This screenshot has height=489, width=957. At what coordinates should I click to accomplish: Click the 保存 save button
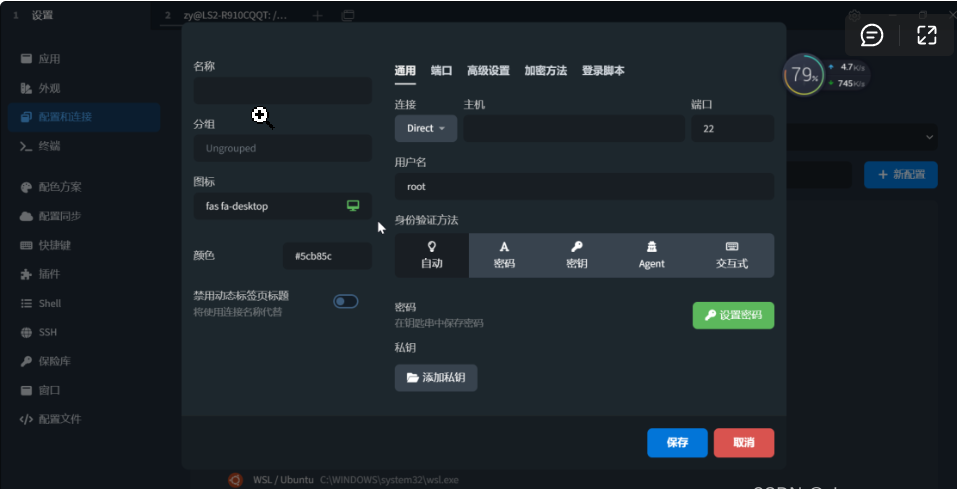[677, 443]
